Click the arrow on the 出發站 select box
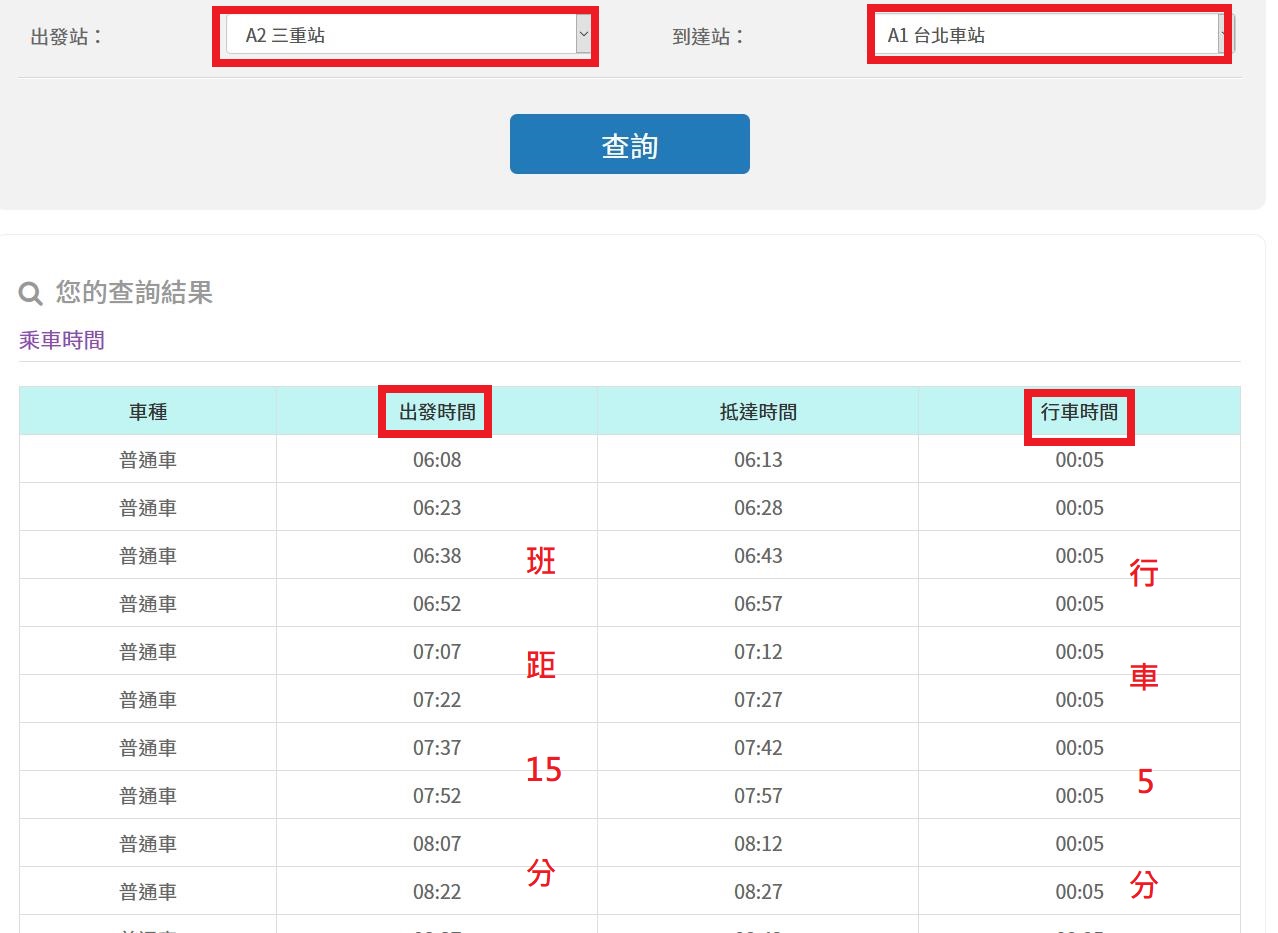1278x933 pixels. (x=583, y=36)
